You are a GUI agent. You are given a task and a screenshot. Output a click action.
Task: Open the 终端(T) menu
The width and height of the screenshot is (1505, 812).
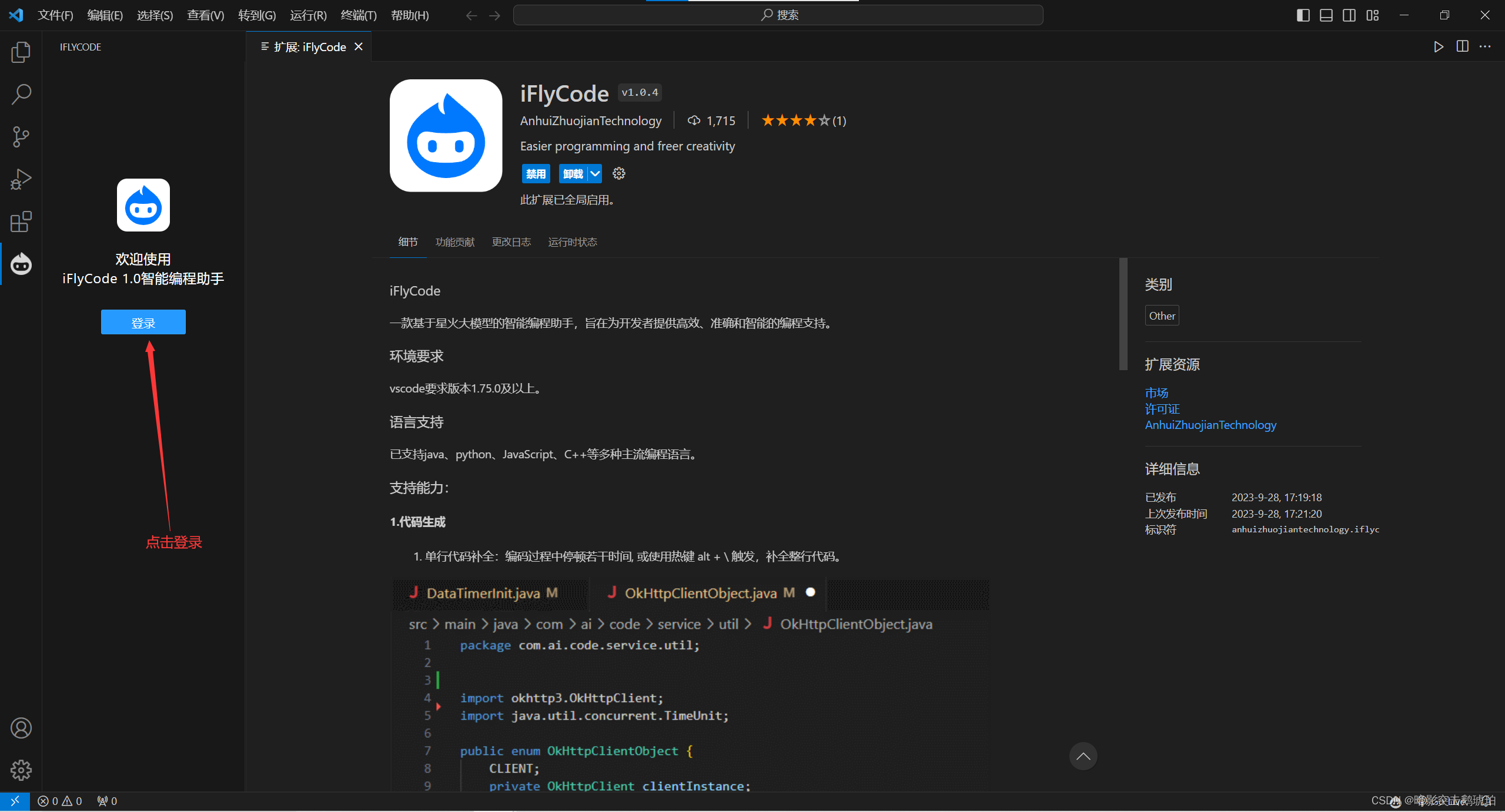tap(358, 15)
